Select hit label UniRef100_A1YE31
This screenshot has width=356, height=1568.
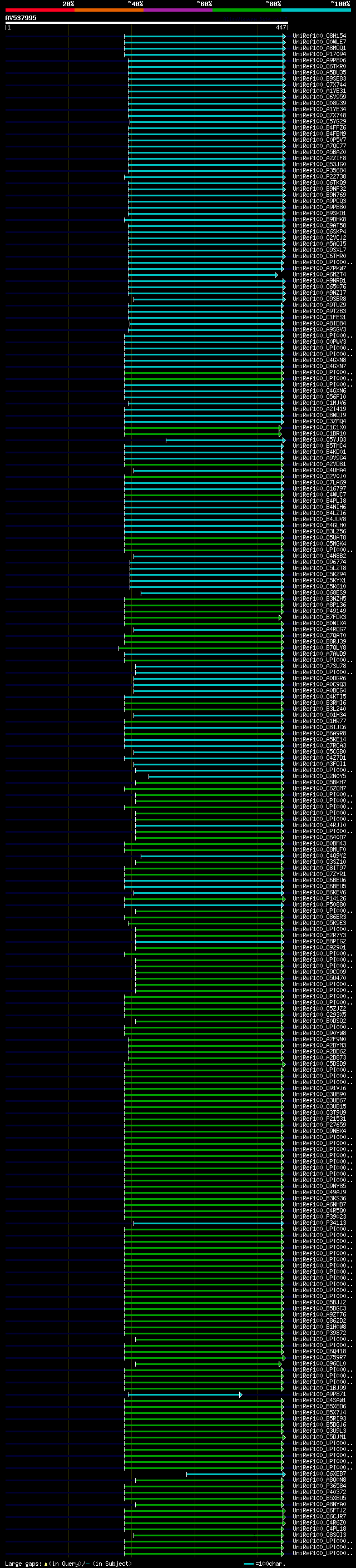pyautogui.click(x=319, y=91)
